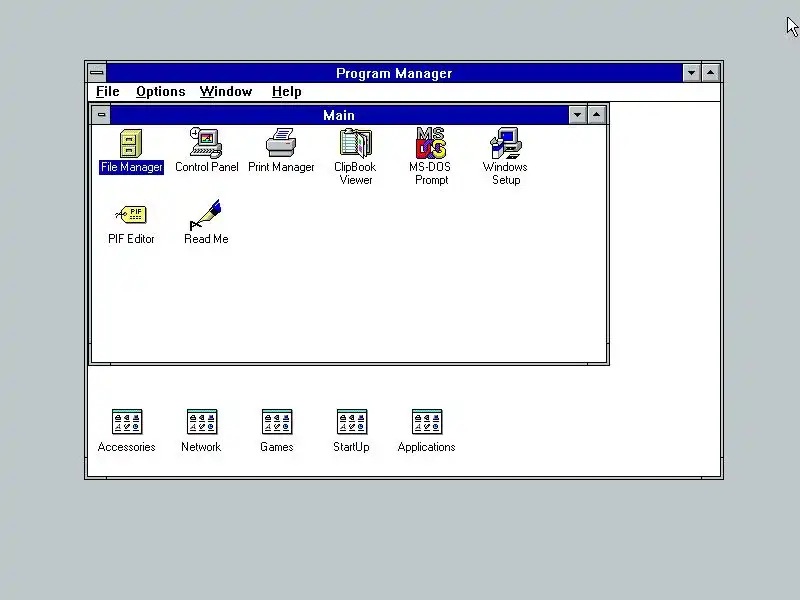
Task: Click the Windows Setup label text
Action: pos(505,173)
